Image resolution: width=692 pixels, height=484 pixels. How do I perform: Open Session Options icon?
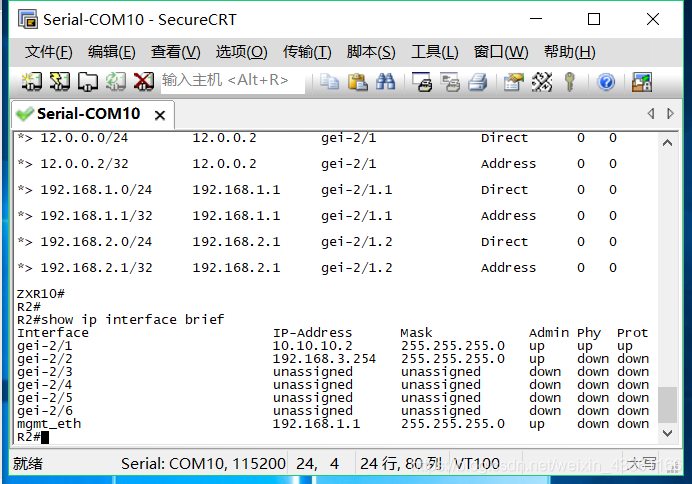[514, 82]
